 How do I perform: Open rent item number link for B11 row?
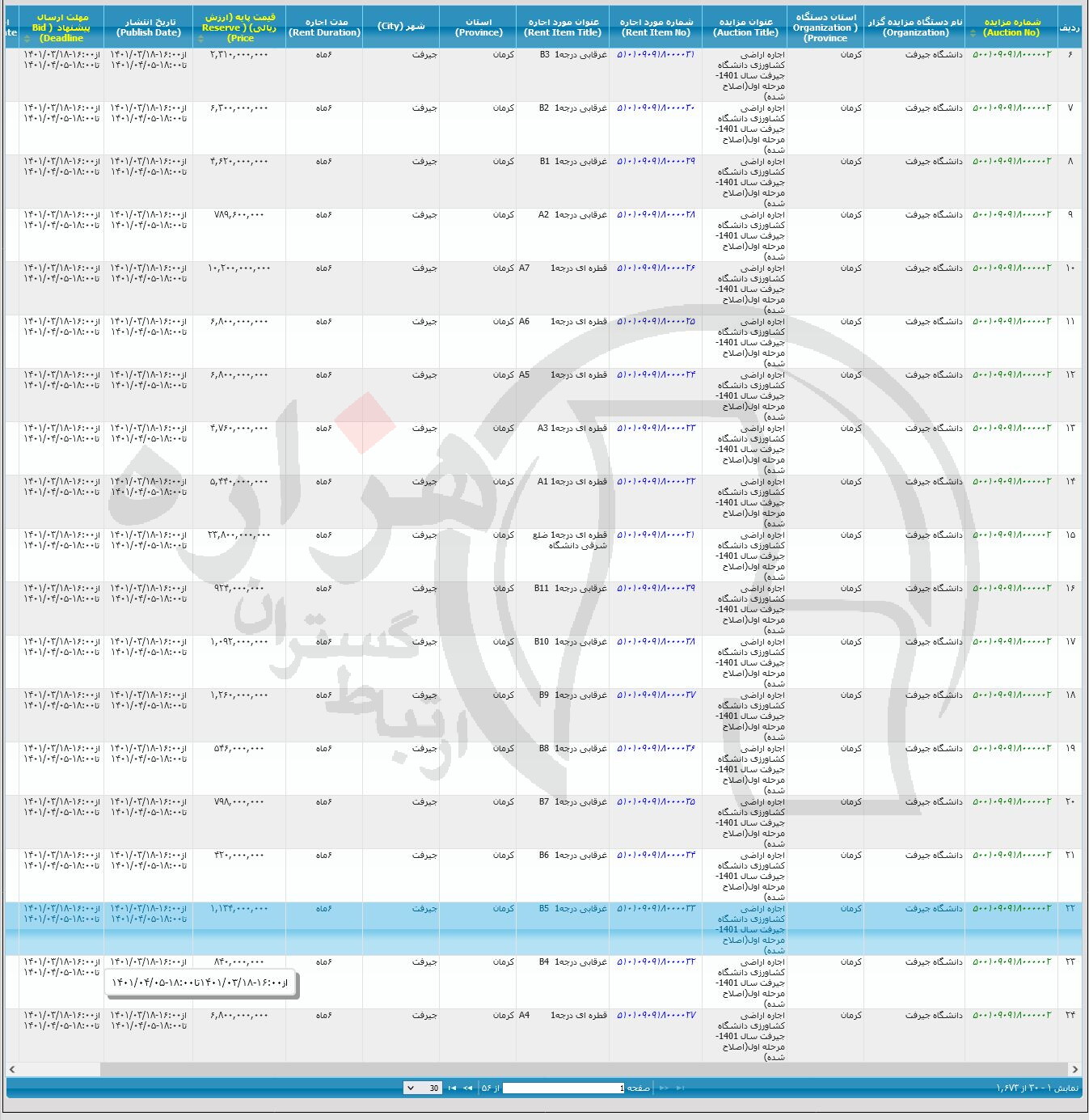pyautogui.click(x=656, y=588)
